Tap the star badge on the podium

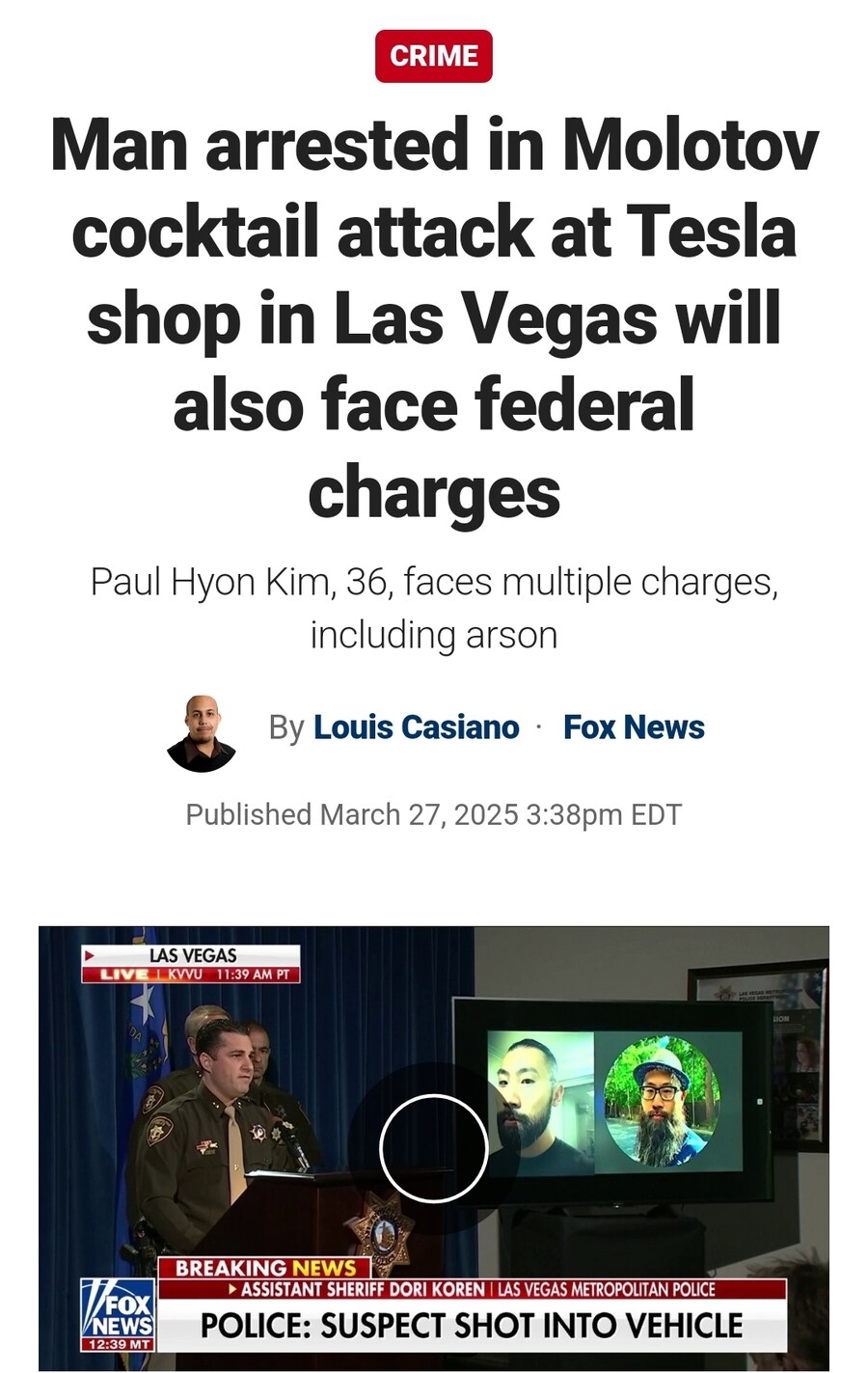382,1231
